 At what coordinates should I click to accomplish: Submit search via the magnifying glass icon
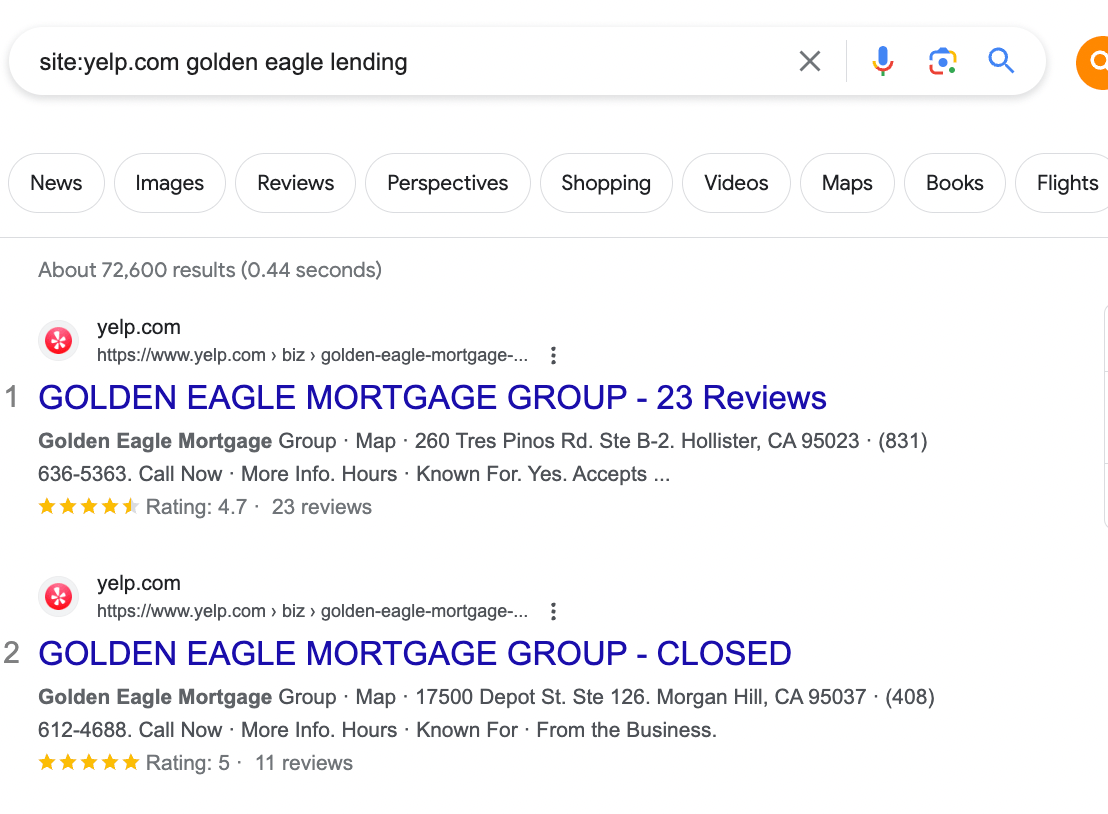[x=1001, y=61]
